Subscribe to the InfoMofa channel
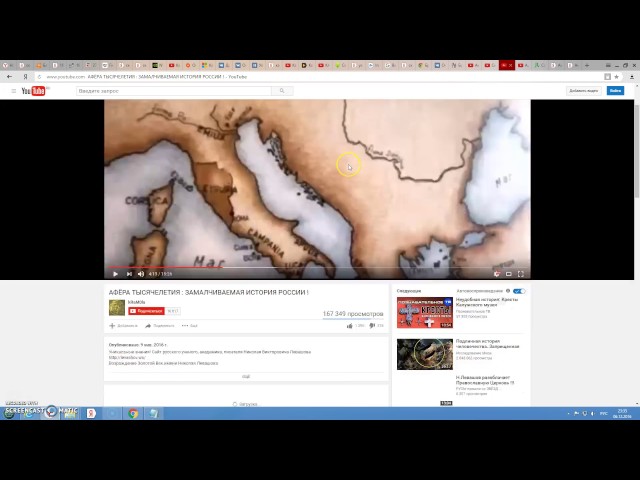The image size is (640, 480). [146, 311]
